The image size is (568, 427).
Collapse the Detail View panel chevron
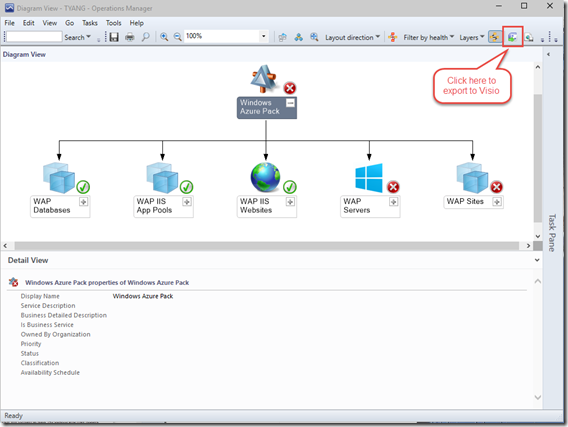pos(537,260)
